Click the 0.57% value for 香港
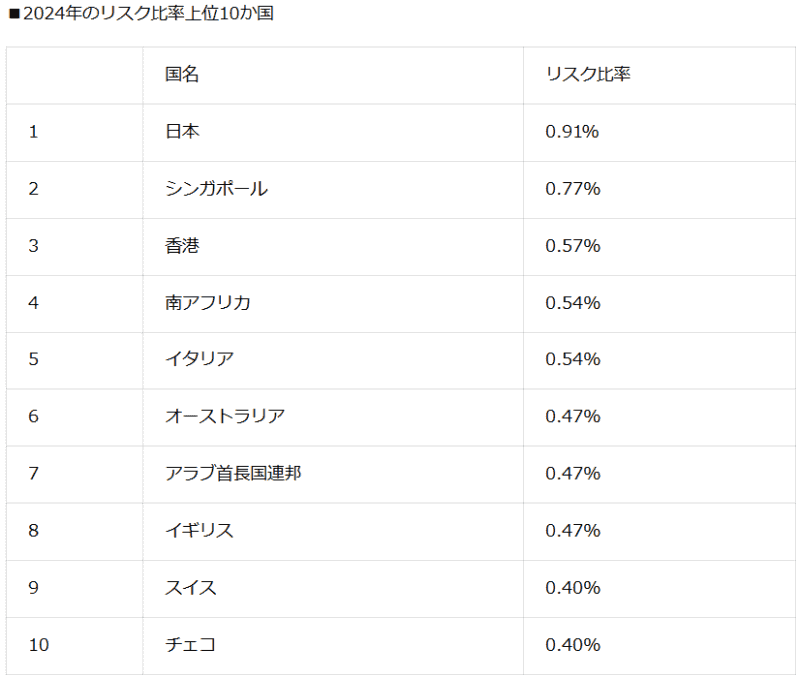Image resolution: width=800 pixels, height=678 pixels. coord(572,245)
